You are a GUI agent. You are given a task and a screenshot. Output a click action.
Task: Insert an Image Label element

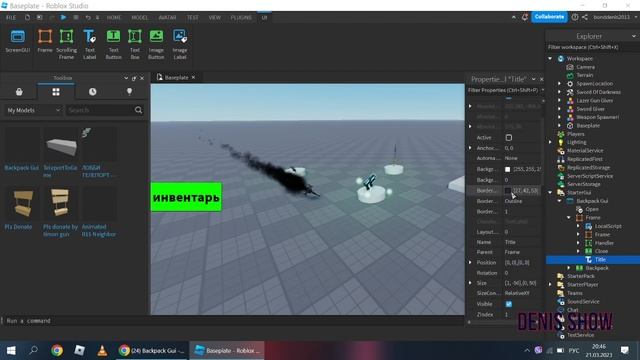[180, 44]
